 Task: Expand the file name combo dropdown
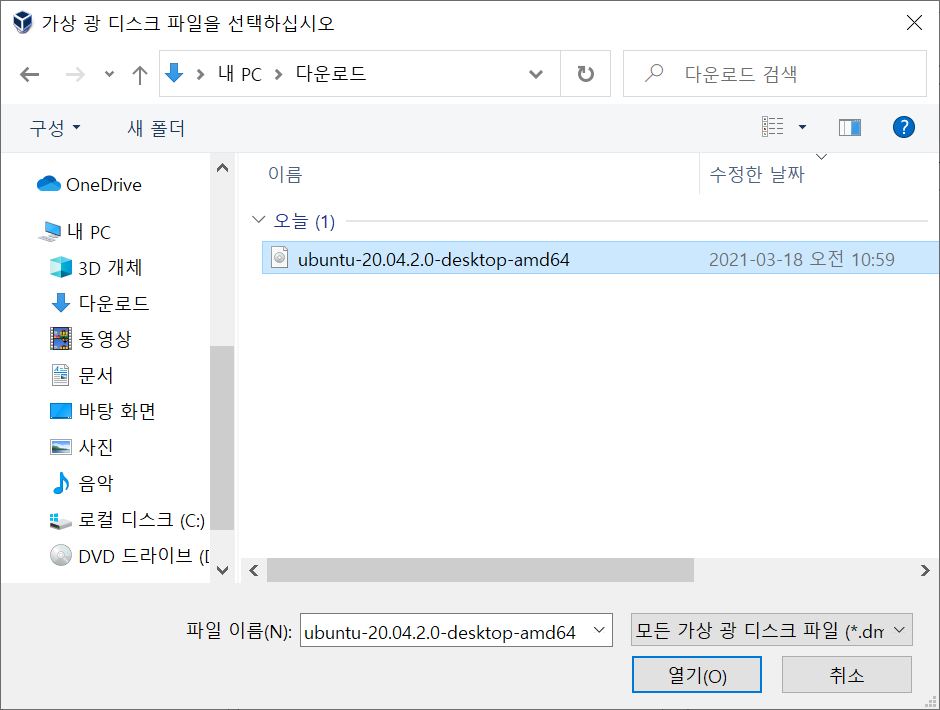point(599,630)
